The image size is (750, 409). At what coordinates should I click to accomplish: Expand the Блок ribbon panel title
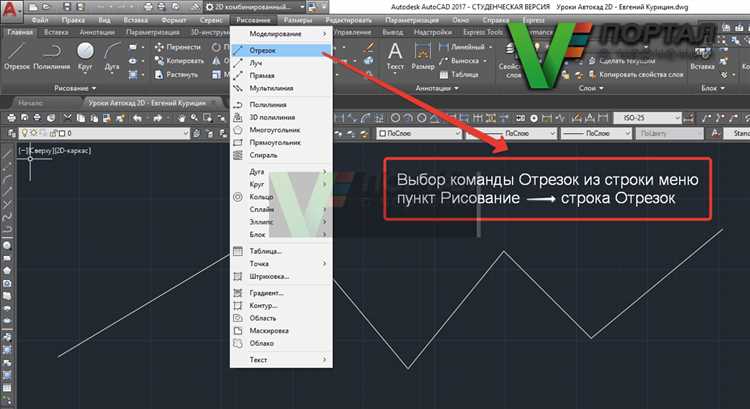click(713, 88)
